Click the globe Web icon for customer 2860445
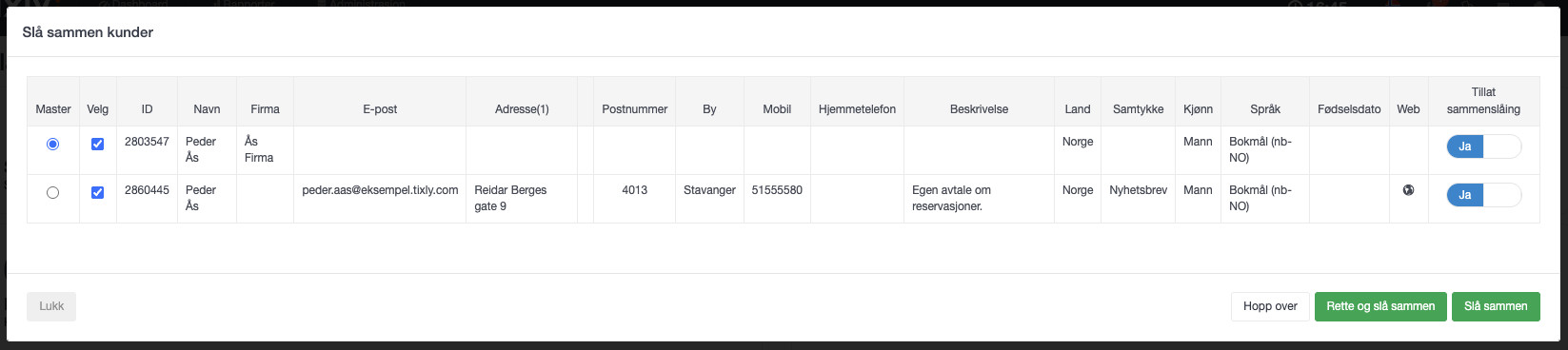1568x350 pixels. click(x=1408, y=190)
